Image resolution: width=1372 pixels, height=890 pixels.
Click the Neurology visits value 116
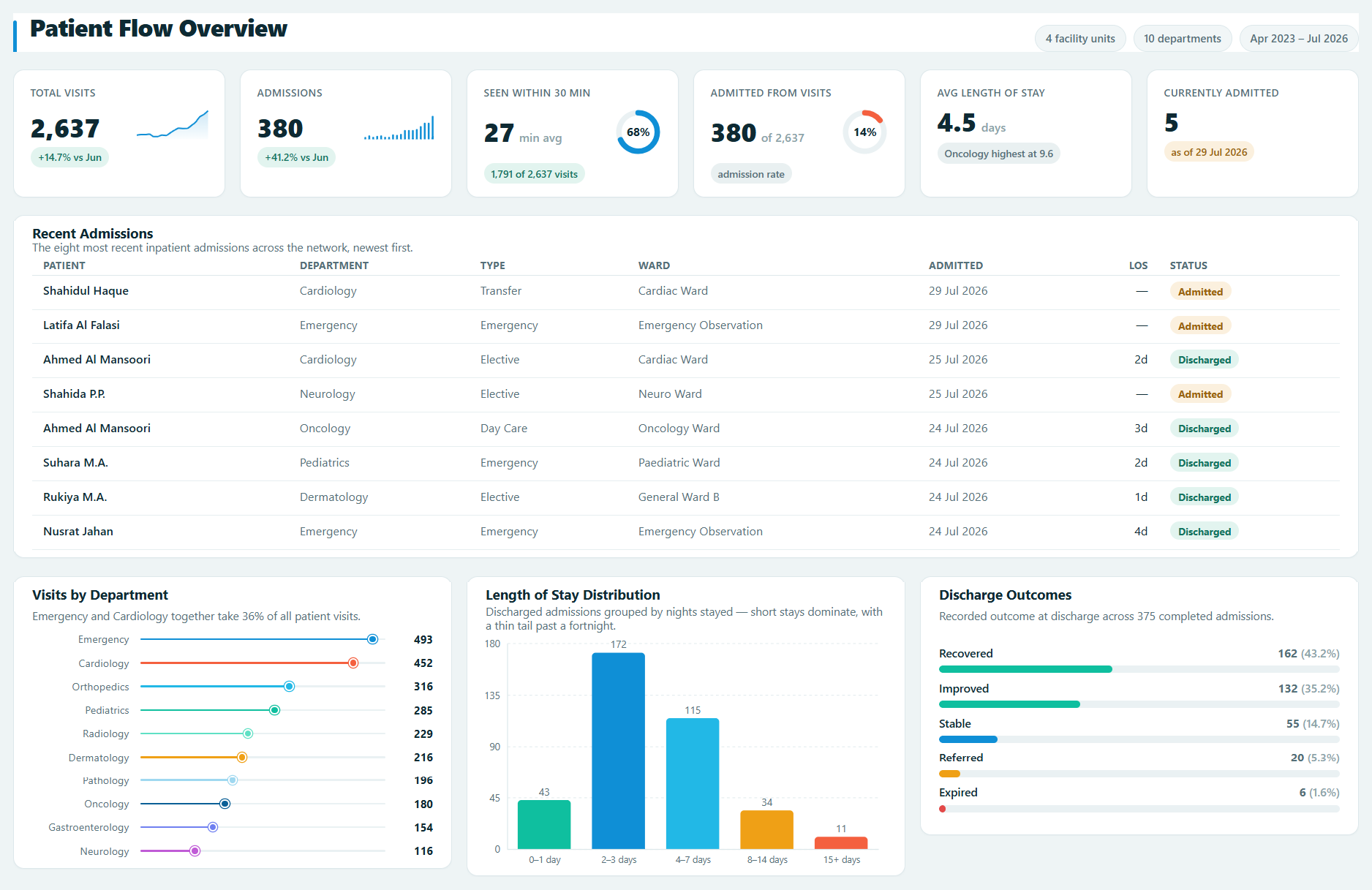pos(423,851)
